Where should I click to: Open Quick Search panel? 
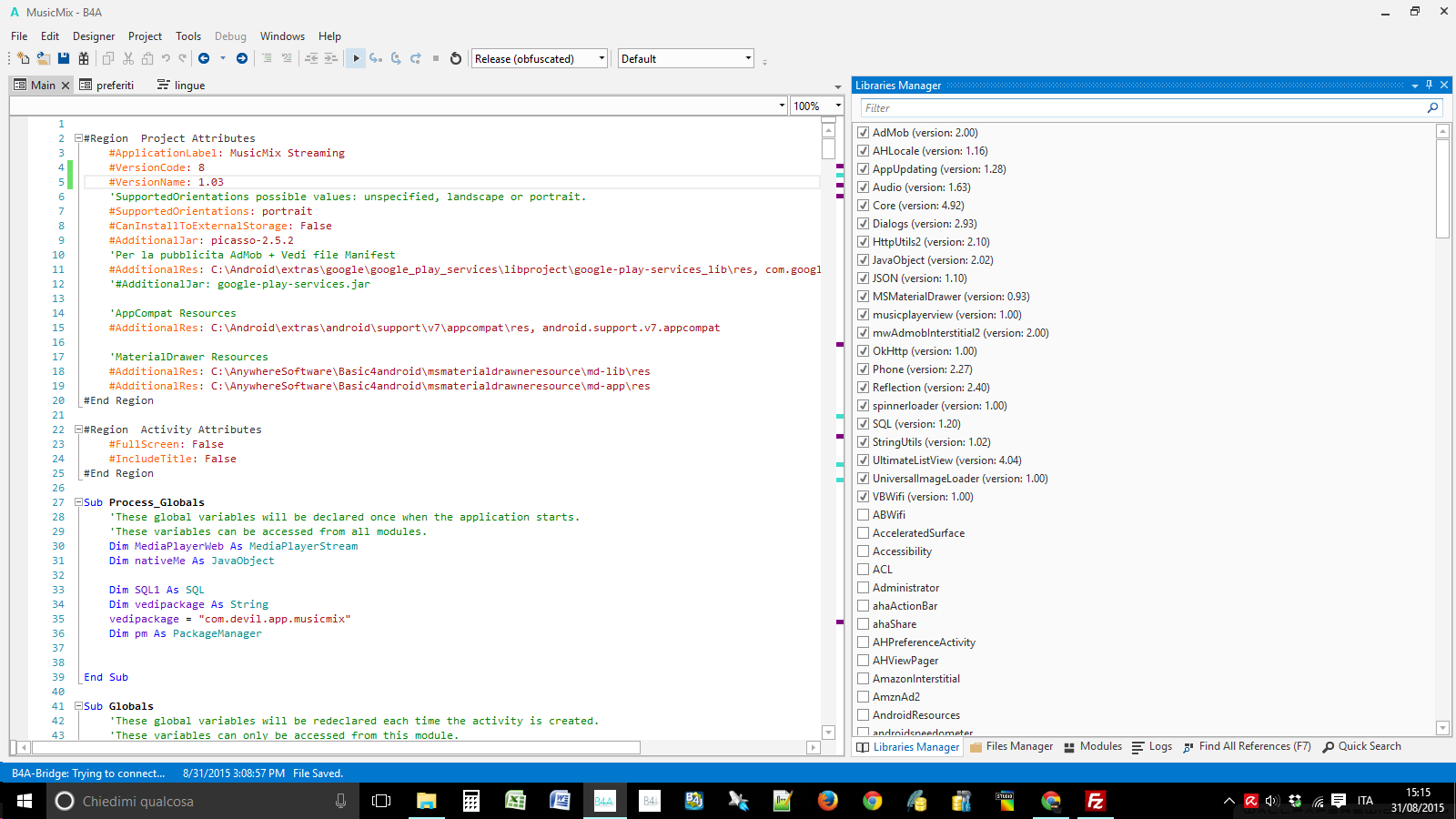pyautogui.click(x=1362, y=746)
